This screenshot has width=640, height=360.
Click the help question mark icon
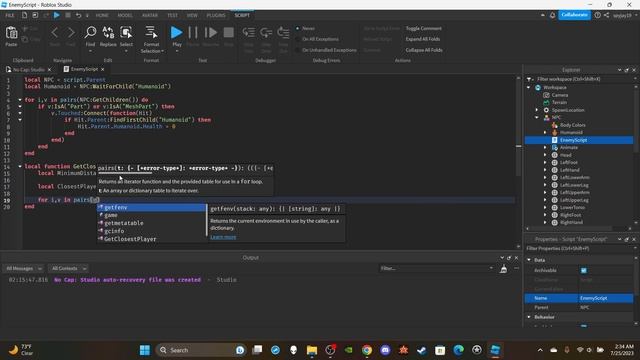(x=598, y=15)
